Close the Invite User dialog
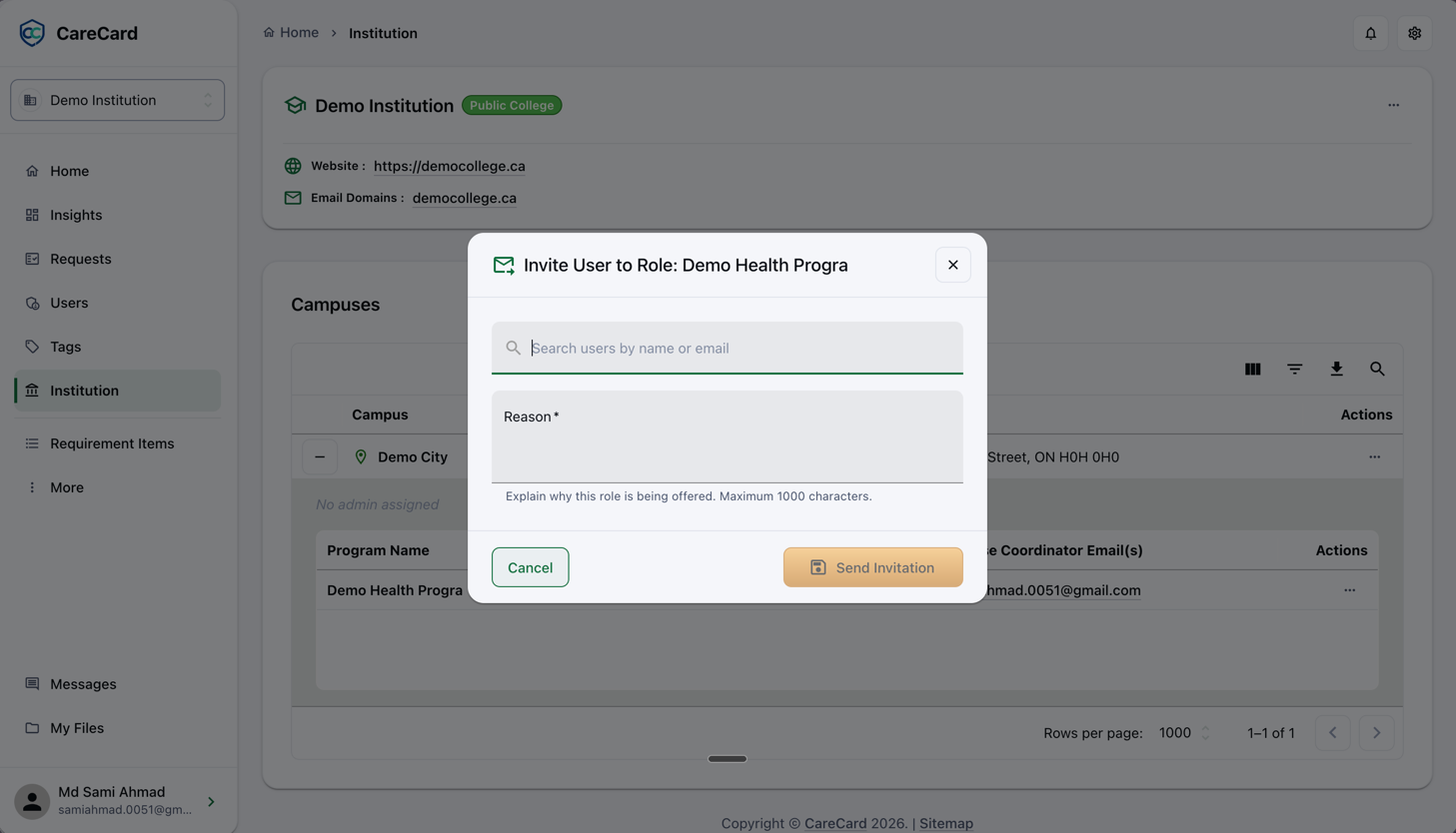Viewport: 1456px width, 833px height. 952,265
